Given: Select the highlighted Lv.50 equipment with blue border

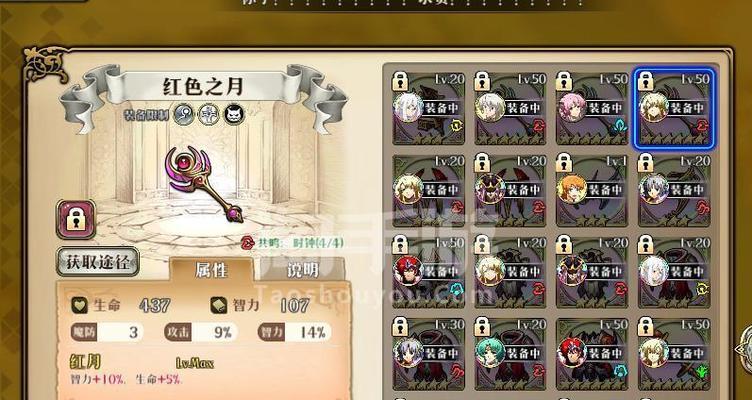Looking at the screenshot, I should click(x=674, y=108).
